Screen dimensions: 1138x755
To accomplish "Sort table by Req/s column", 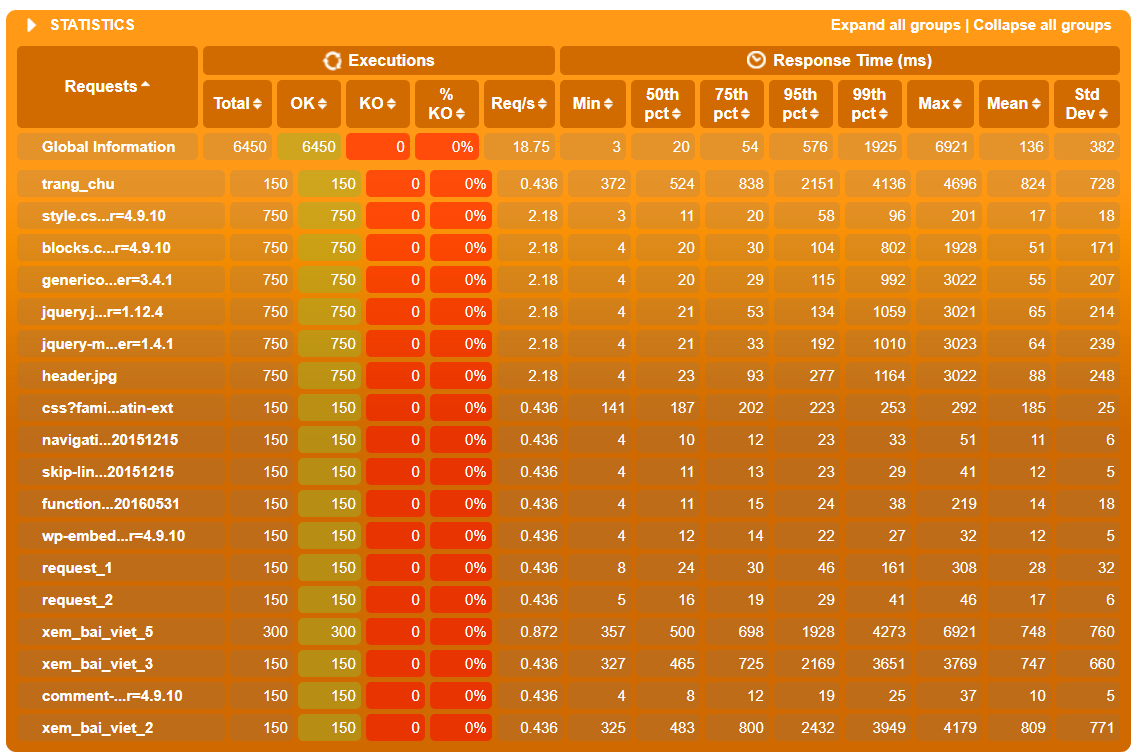I will pos(518,104).
